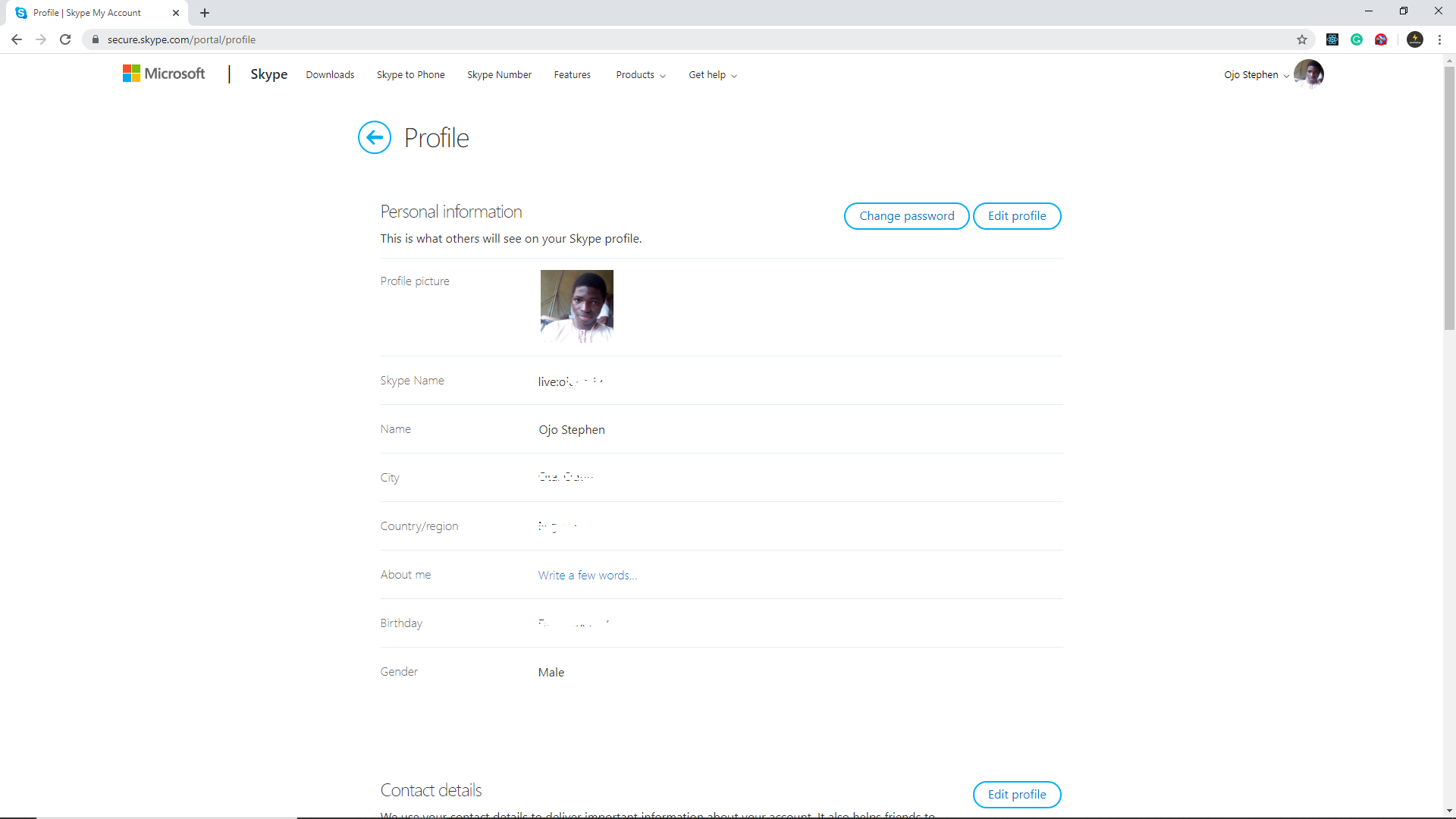Open a new browser tab
Viewport: 1456px width, 819px height.
click(205, 13)
